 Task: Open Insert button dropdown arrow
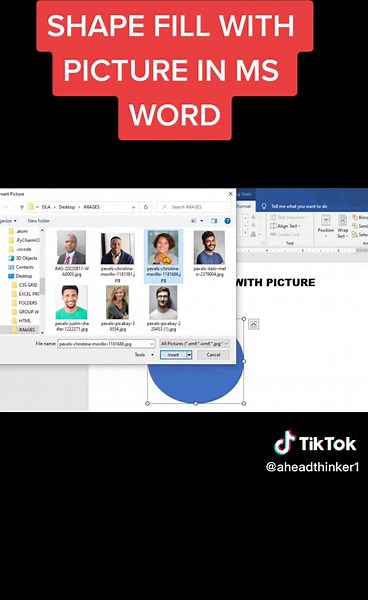189,355
